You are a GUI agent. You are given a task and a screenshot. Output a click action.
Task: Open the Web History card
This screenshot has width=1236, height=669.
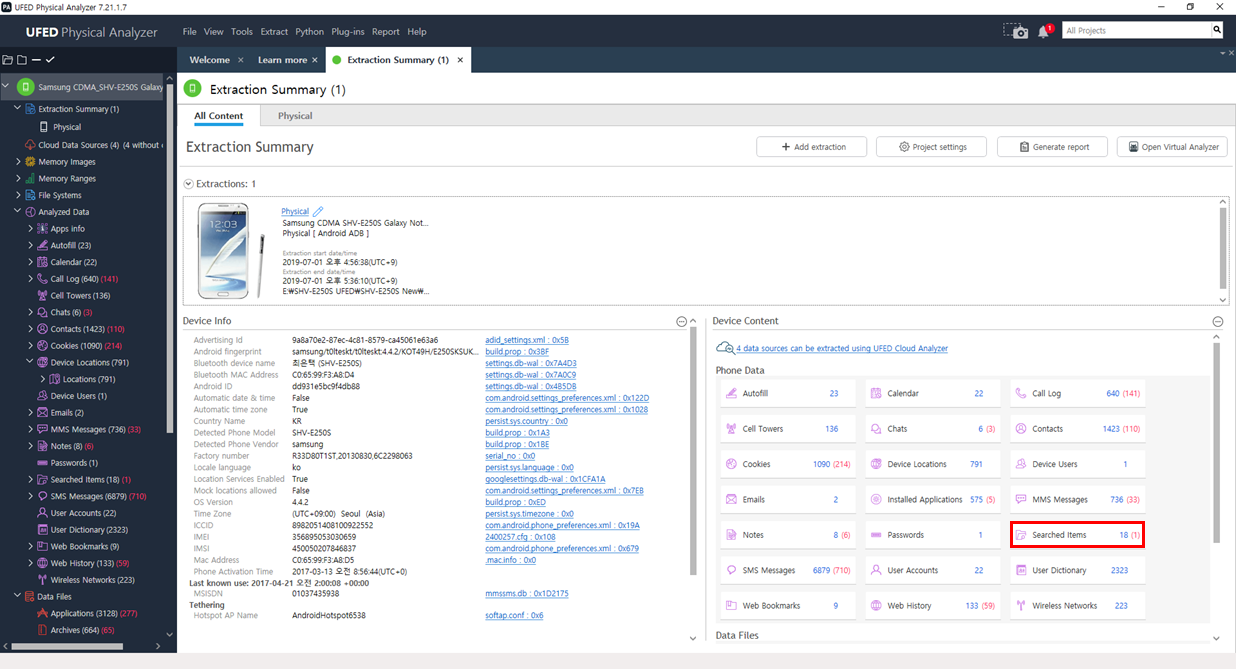pyautogui.click(x=932, y=605)
